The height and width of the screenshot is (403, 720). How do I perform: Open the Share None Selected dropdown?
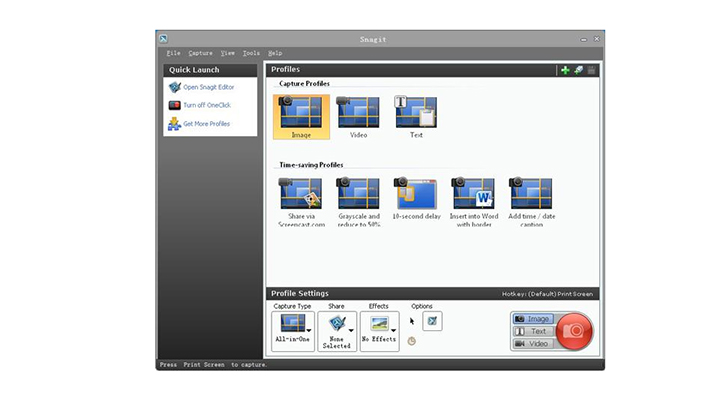tap(337, 331)
